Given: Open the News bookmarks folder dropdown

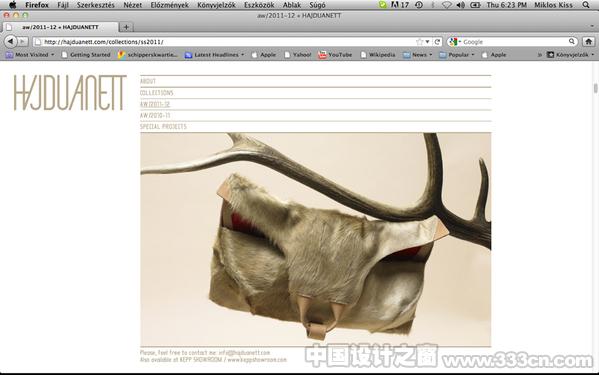Looking at the screenshot, I should coord(418,55).
